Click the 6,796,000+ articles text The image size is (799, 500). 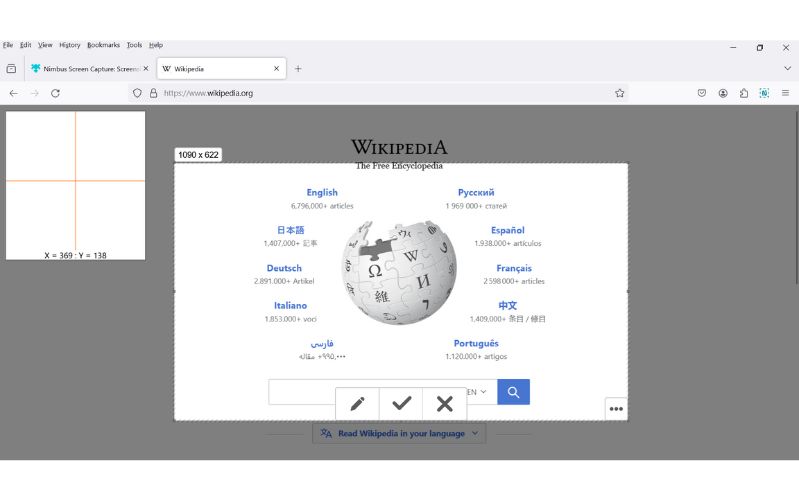pyautogui.click(x=322, y=206)
